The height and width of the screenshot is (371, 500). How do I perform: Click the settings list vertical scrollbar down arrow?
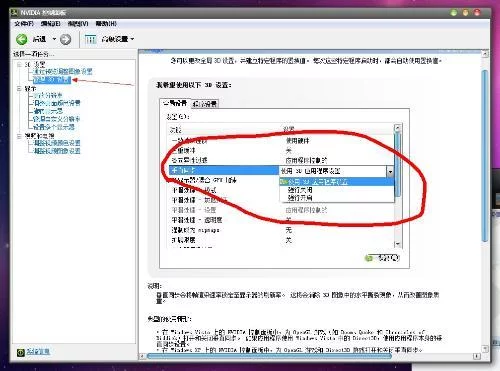398,244
